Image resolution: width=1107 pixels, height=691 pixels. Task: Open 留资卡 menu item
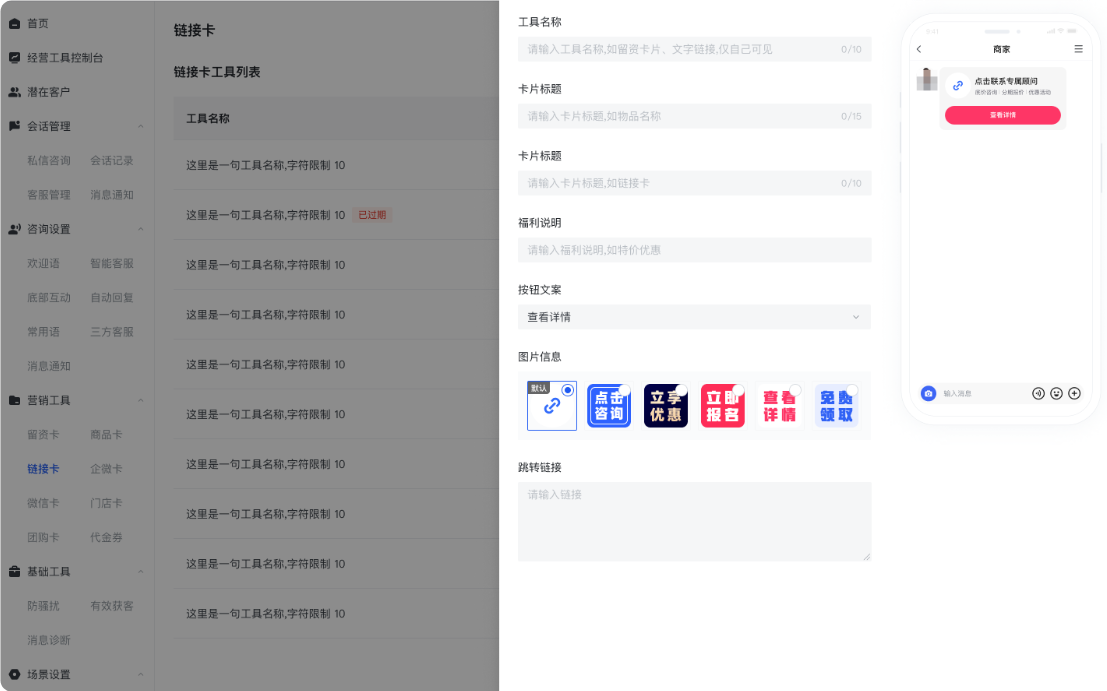(43, 435)
